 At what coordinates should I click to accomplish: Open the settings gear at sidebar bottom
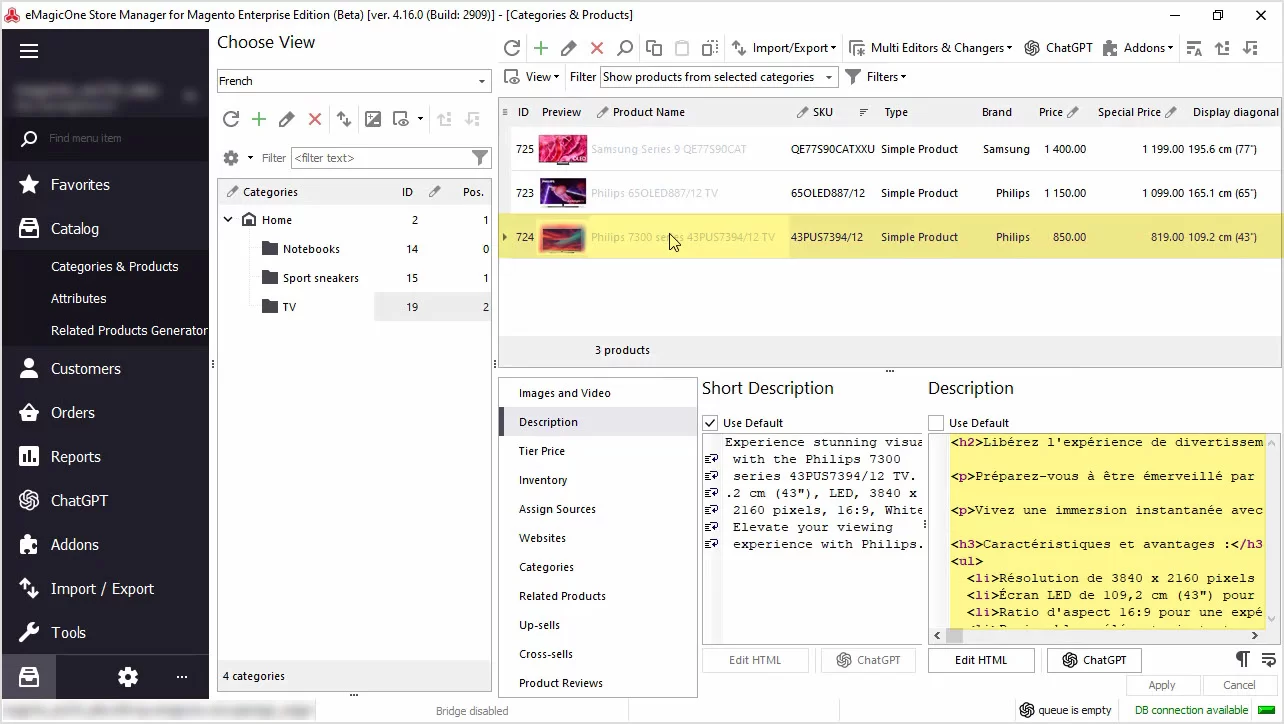coord(128,677)
